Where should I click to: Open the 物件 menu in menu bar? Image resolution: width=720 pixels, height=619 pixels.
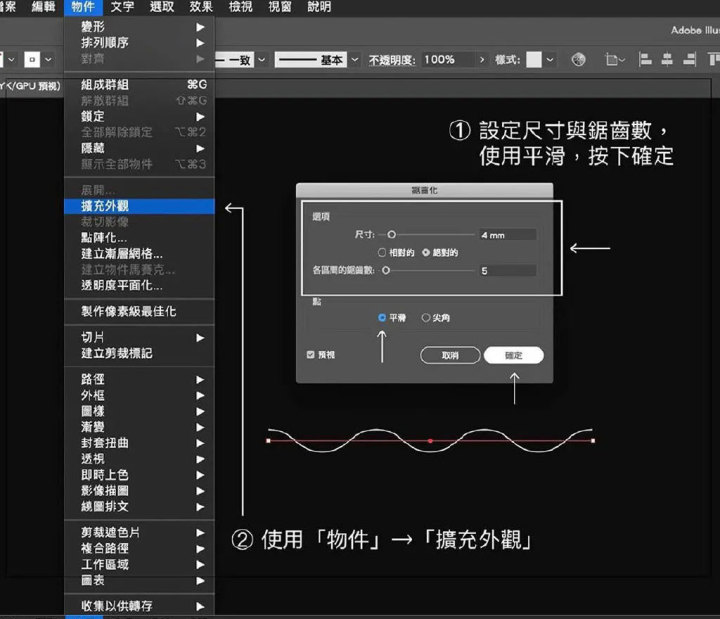pyautogui.click(x=83, y=7)
